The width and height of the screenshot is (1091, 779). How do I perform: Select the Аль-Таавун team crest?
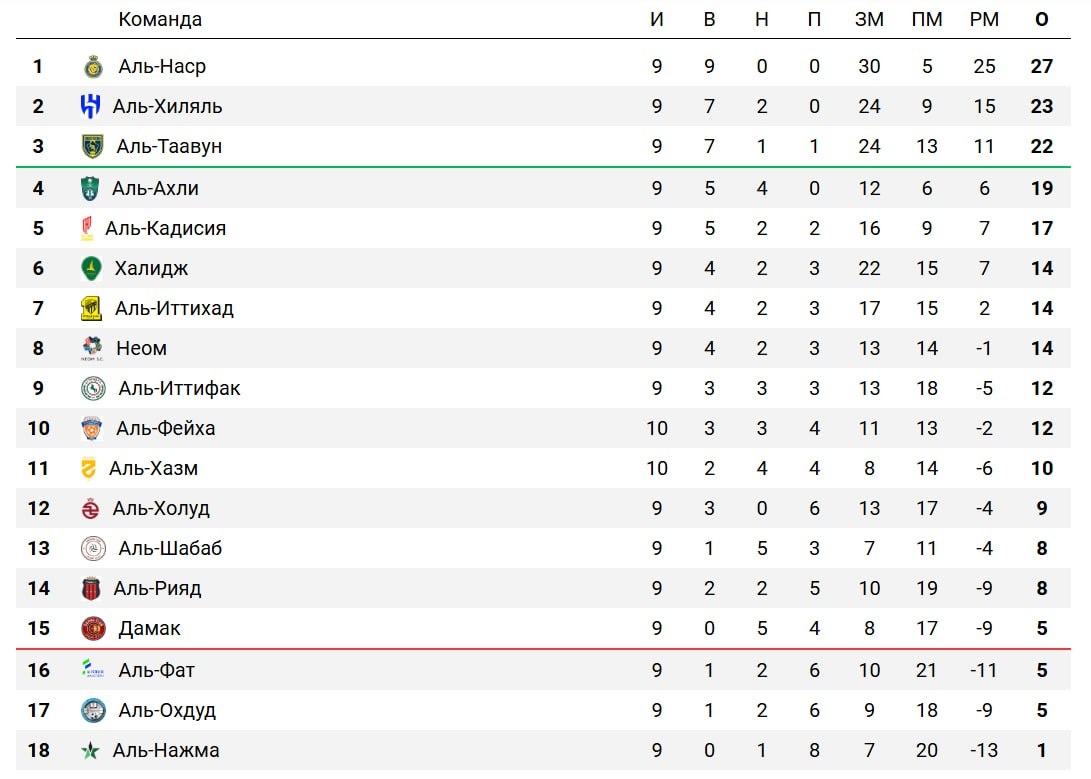92,147
